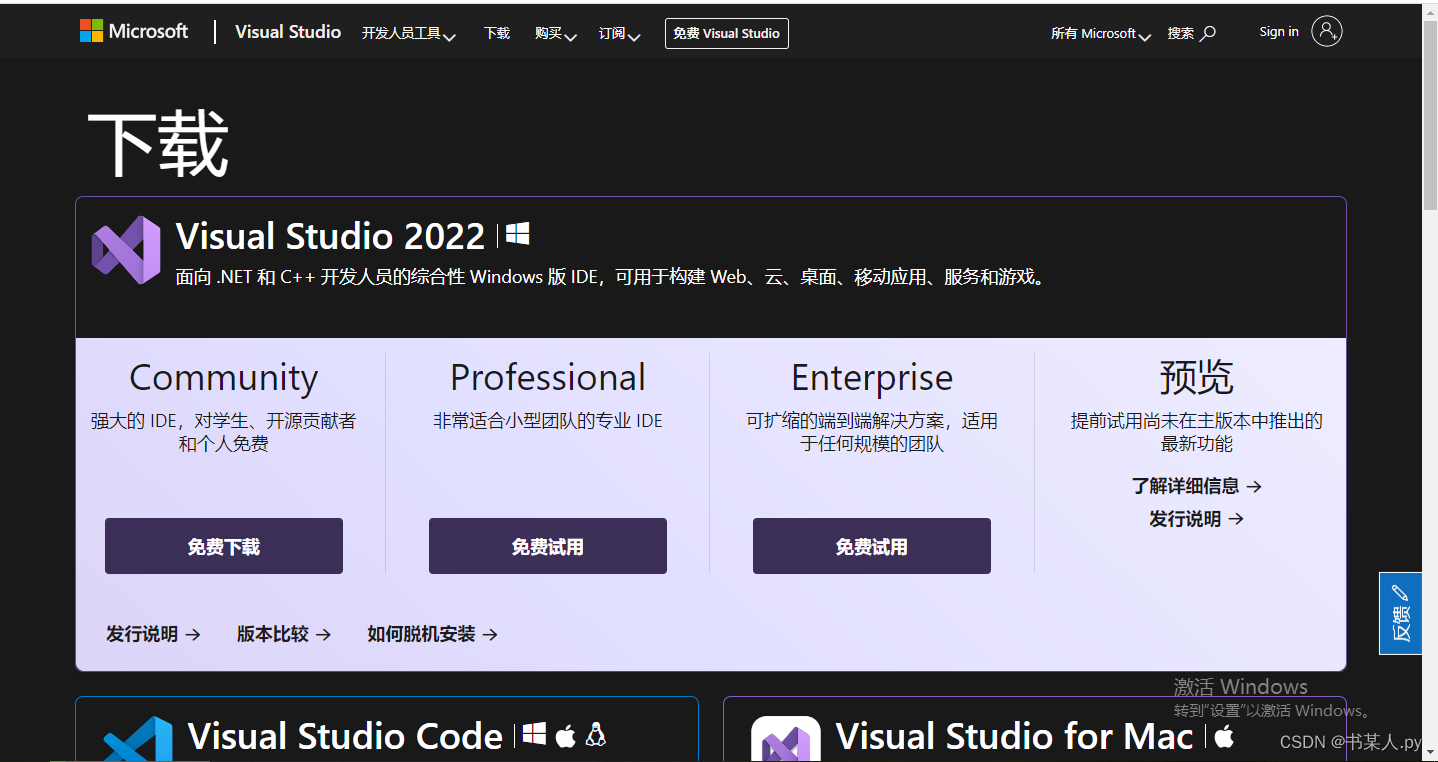Click the Visual Studio for Mac logo
Image resolution: width=1438 pixels, height=762 pixels.
786,740
